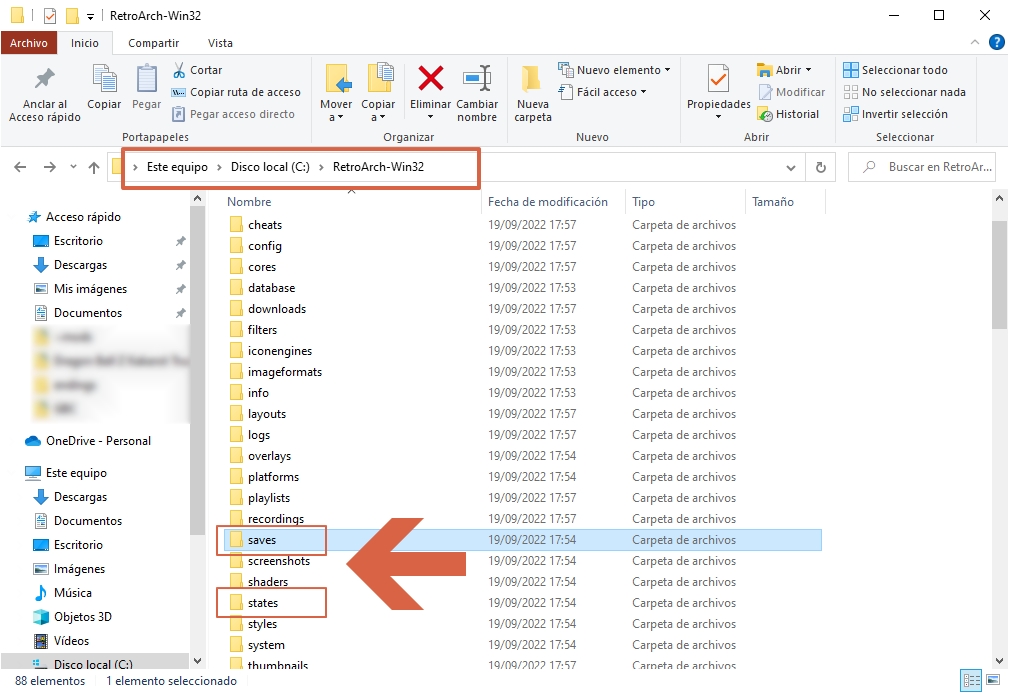Open Historial in the ribbon
1009x693 pixels.
pos(788,115)
